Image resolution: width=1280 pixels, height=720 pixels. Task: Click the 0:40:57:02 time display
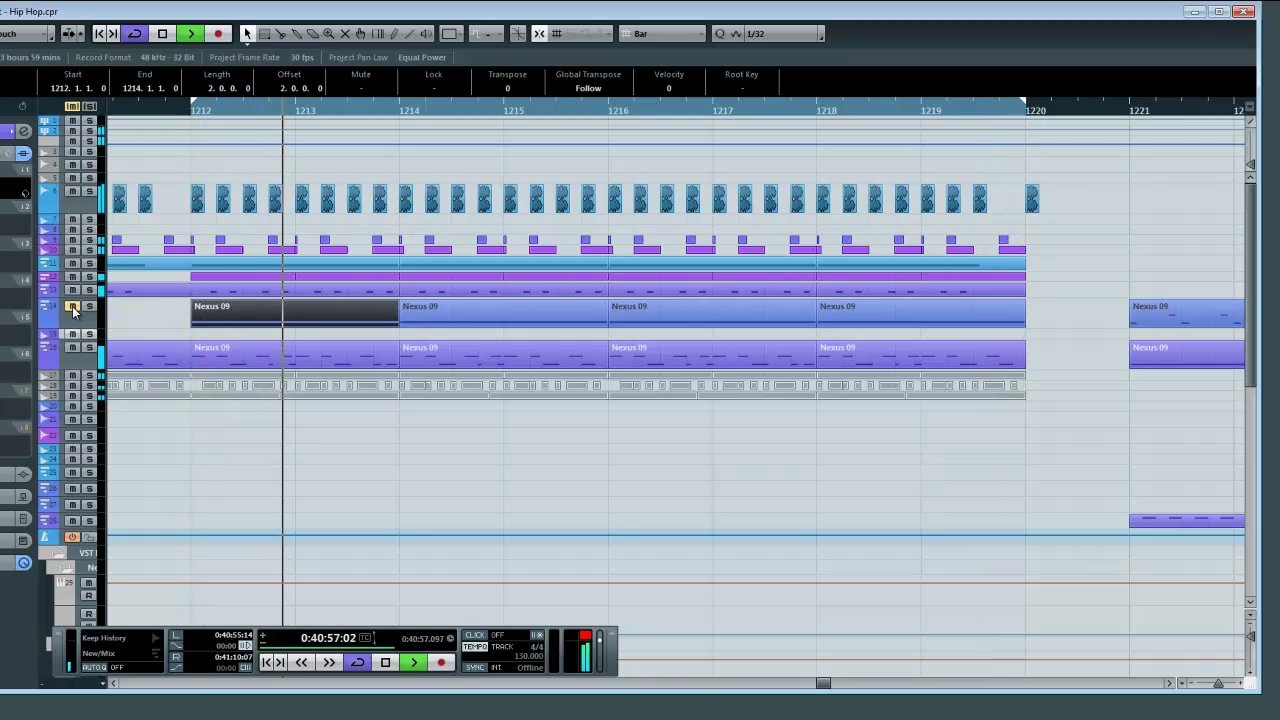tap(328, 638)
